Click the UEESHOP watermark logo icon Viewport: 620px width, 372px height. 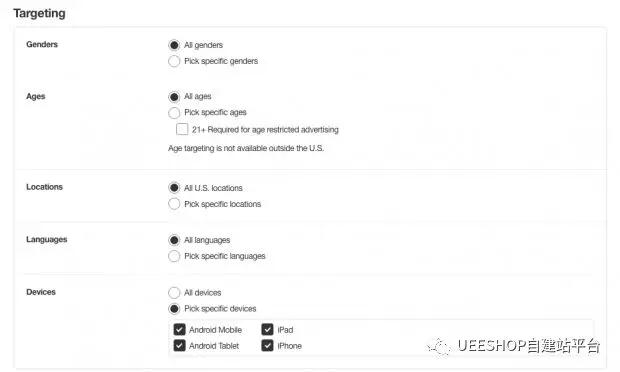coord(439,347)
